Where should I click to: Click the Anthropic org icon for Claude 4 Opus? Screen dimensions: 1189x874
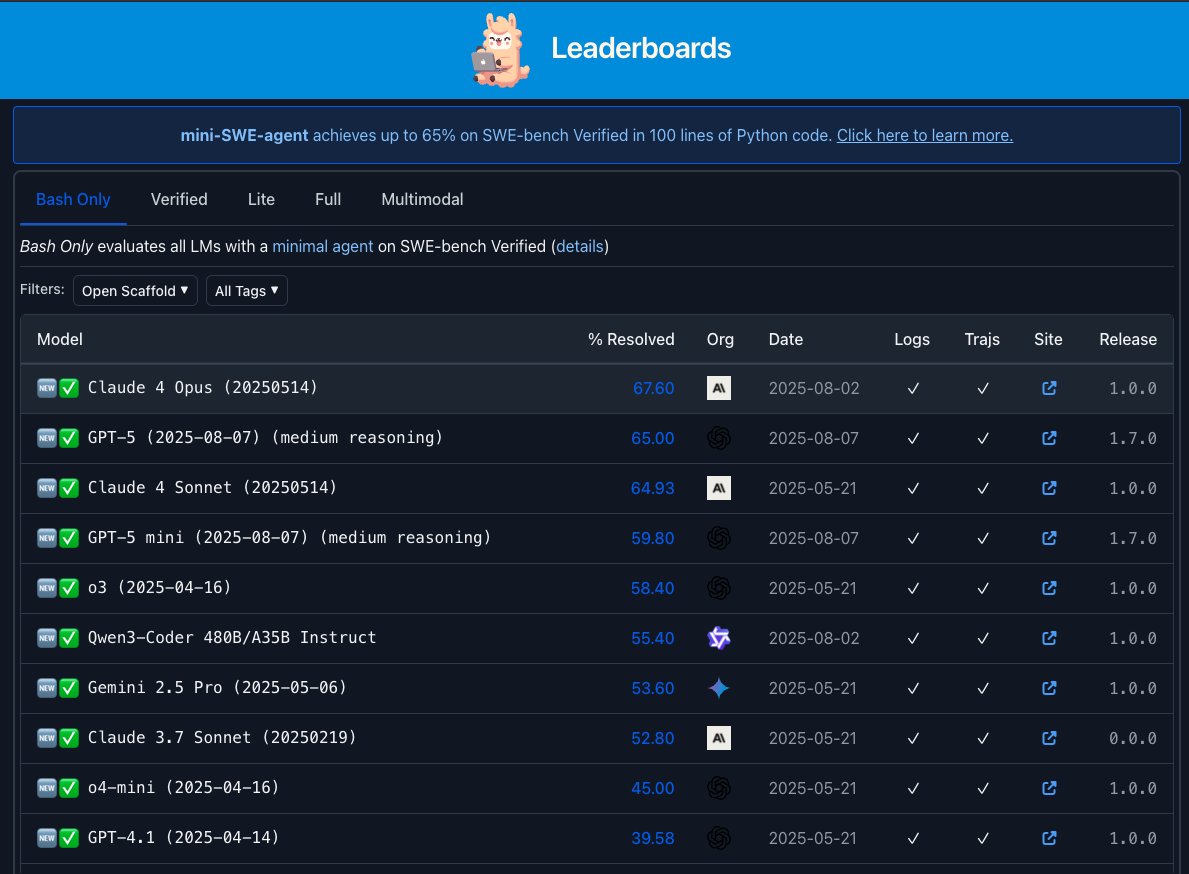[718, 388]
